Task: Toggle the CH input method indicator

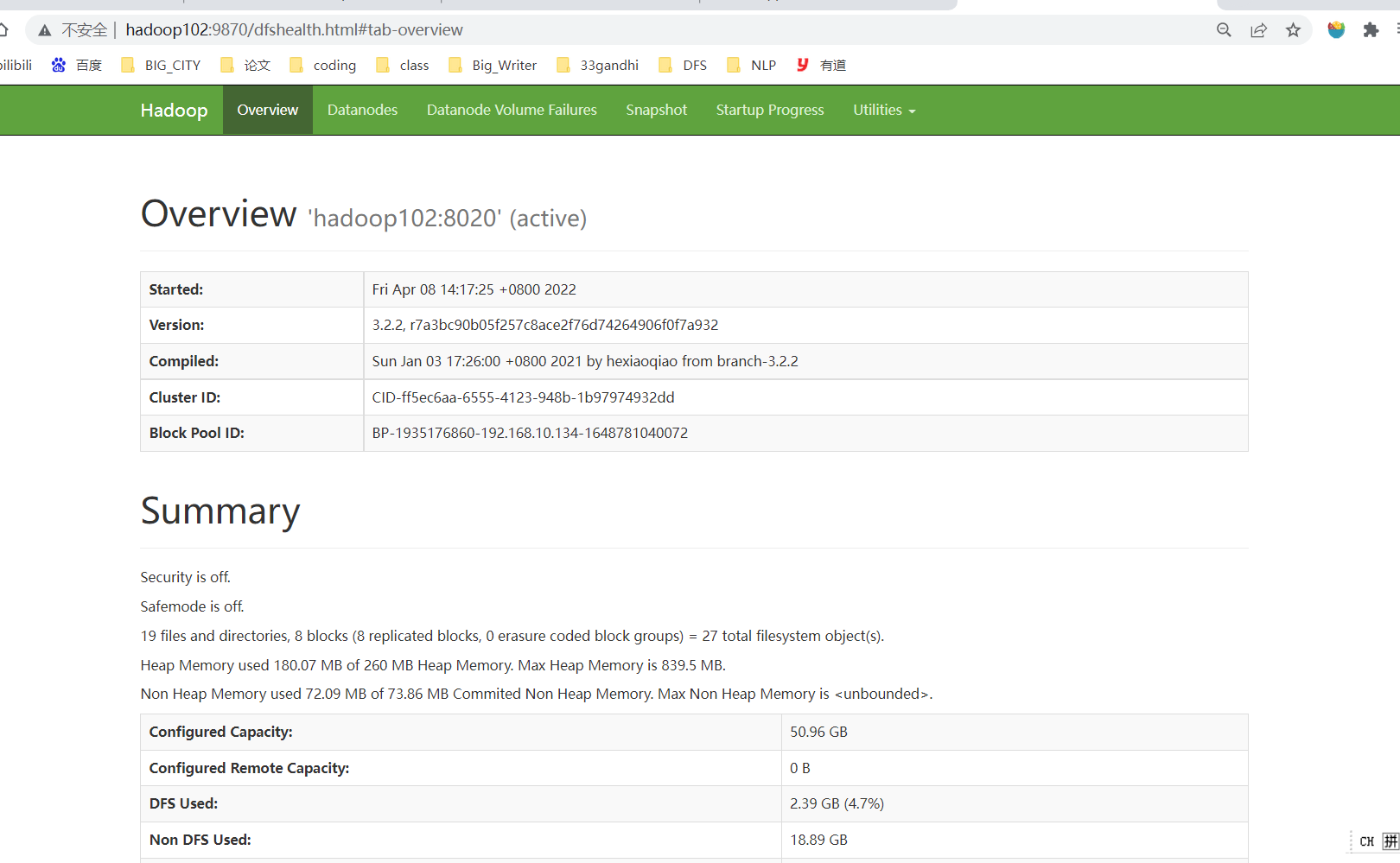Action: tap(1366, 841)
